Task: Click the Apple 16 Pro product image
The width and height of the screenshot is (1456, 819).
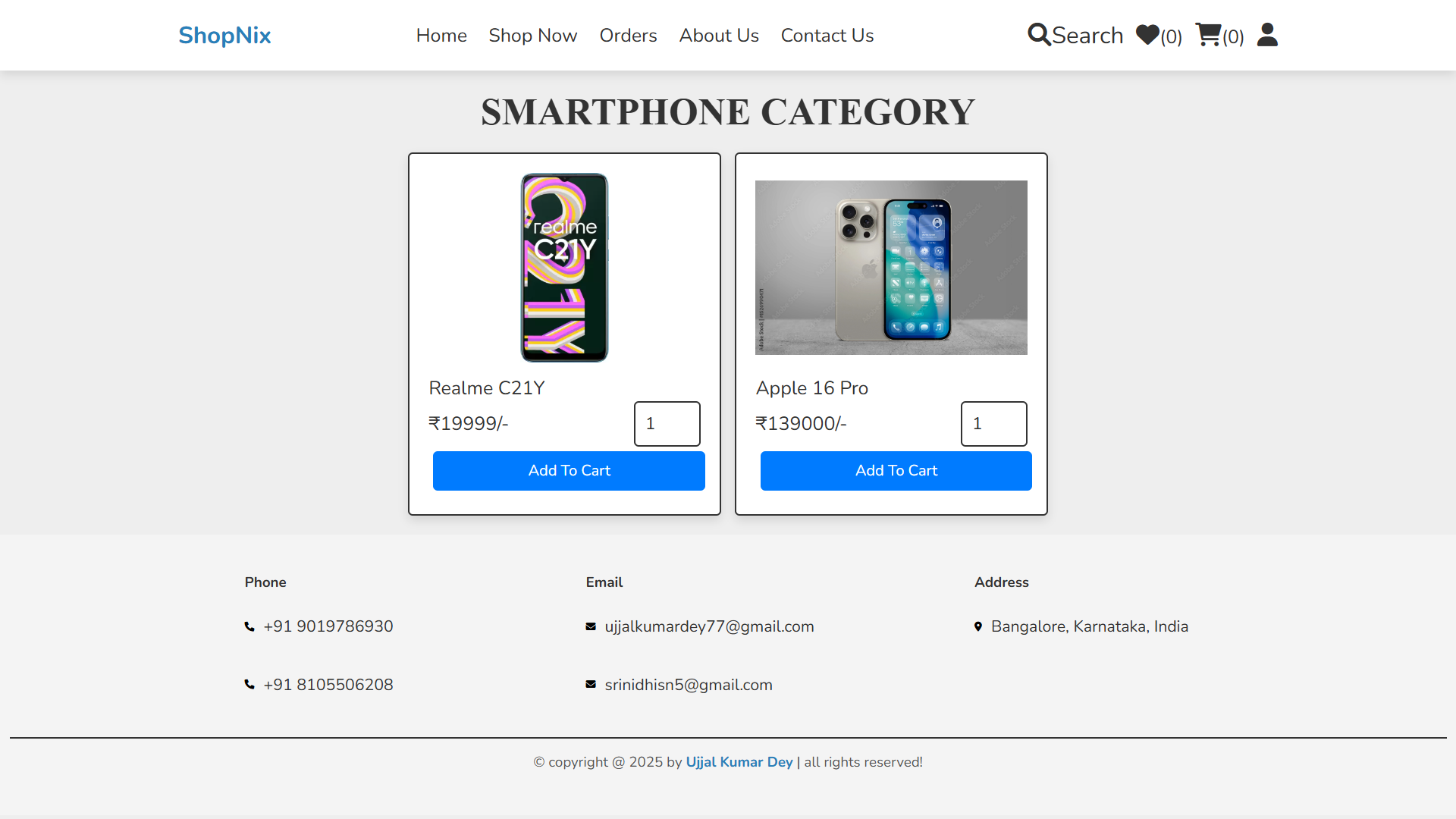Action: click(x=891, y=268)
